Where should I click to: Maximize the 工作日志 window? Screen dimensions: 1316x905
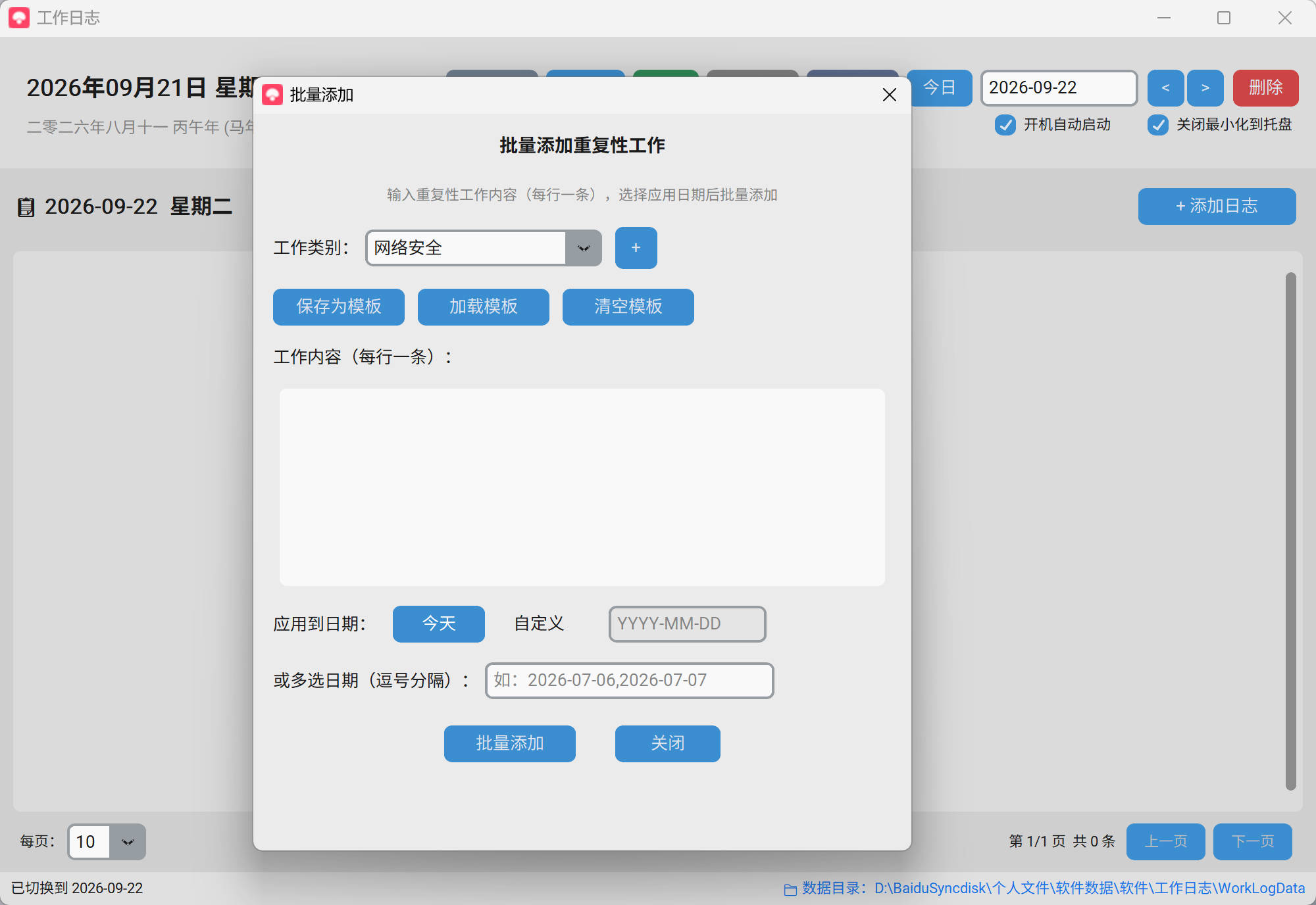1224,18
